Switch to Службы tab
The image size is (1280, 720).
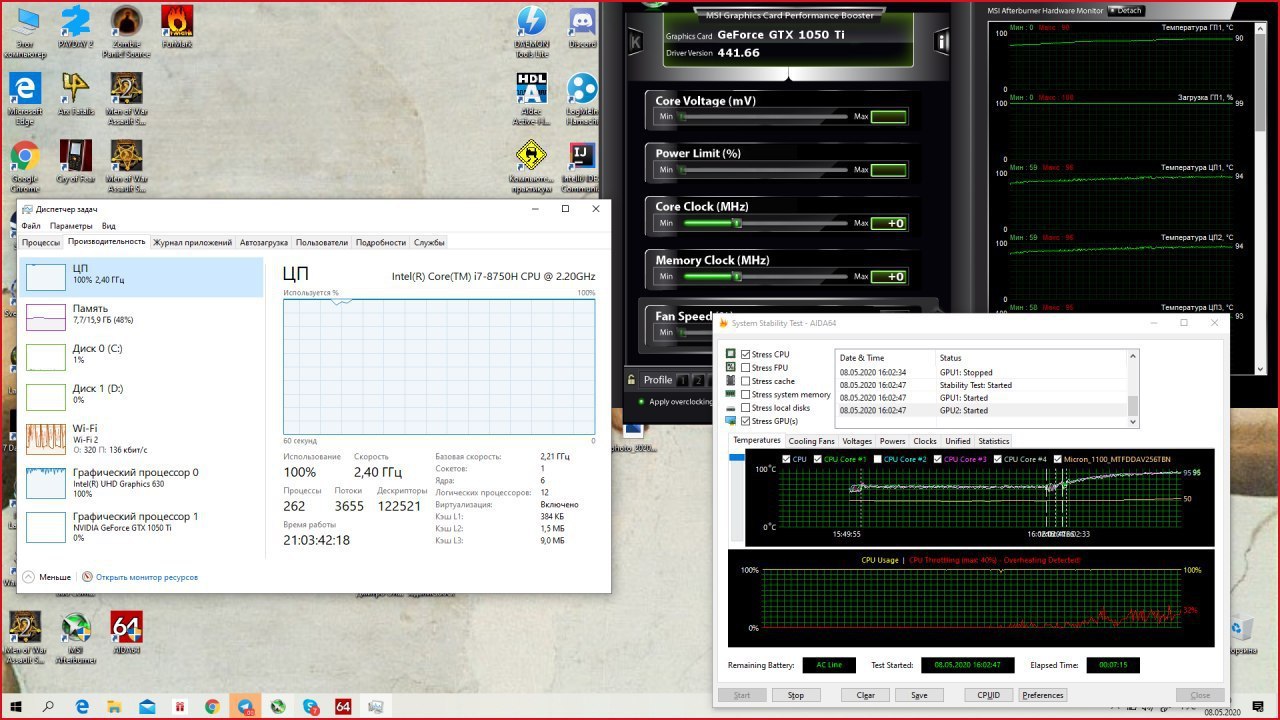click(429, 242)
